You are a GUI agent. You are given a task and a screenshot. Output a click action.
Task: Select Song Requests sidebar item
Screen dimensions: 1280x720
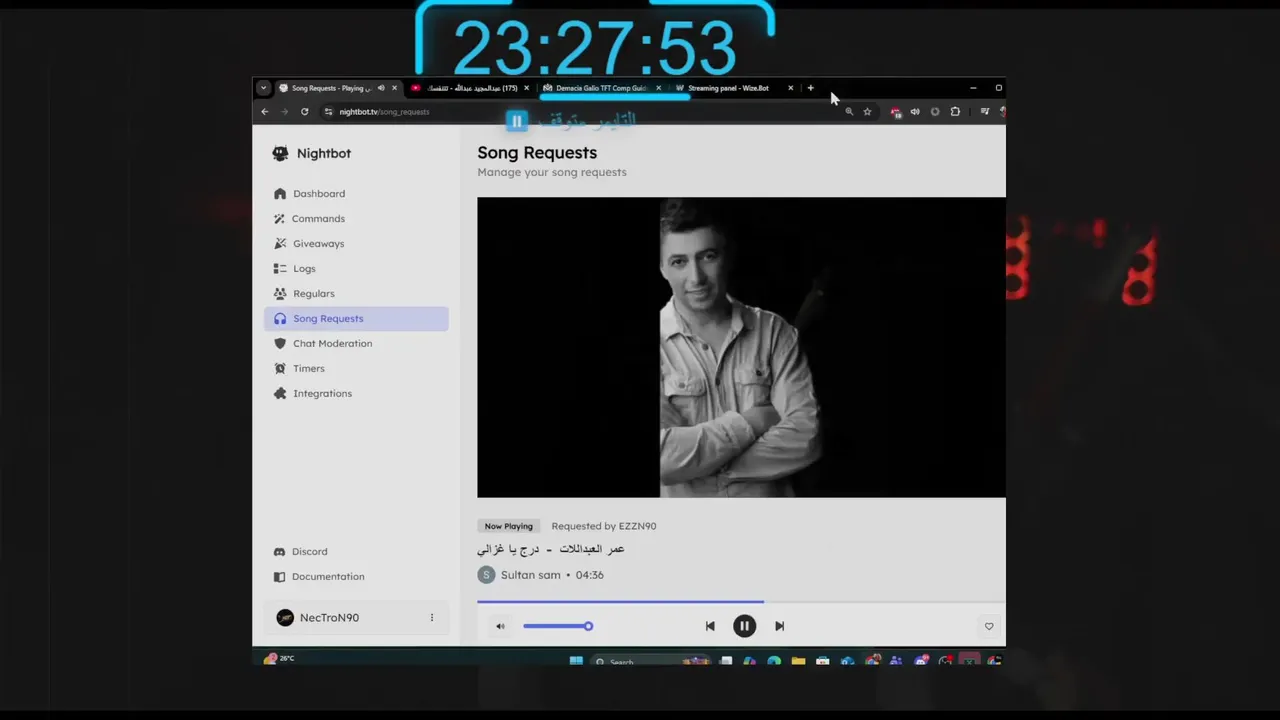tap(356, 318)
